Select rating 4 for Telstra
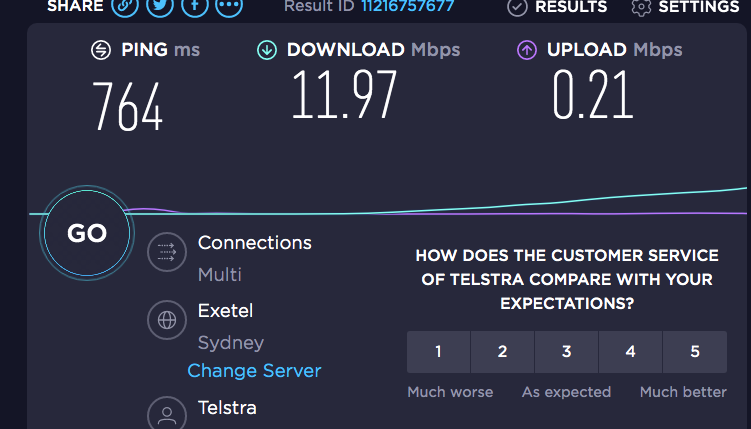 [x=630, y=352]
